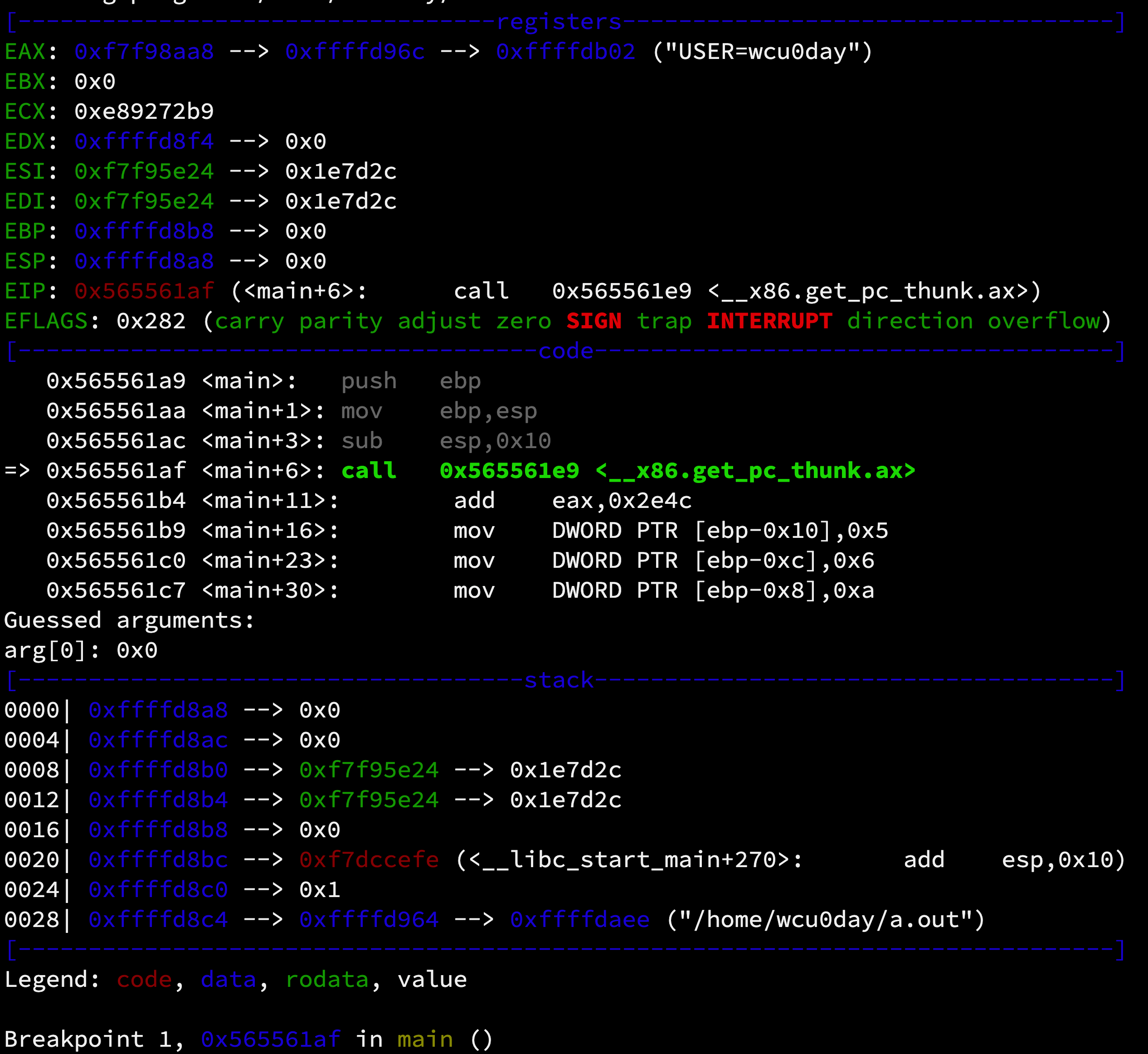Click the direction flag in EFLAGS

(x=910, y=321)
